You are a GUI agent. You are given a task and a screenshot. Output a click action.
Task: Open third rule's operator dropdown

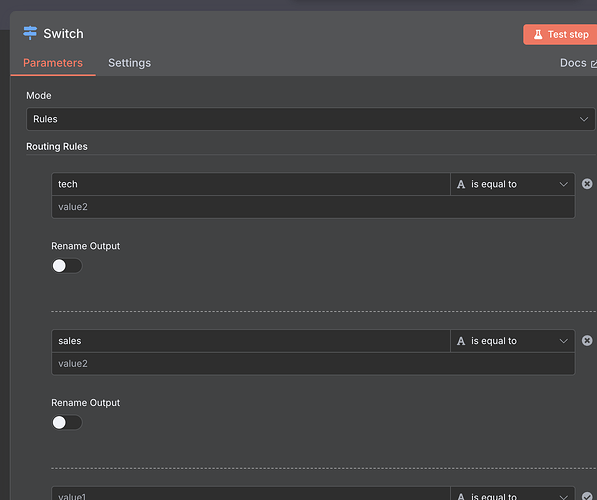pyautogui.click(x=512, y=494)
